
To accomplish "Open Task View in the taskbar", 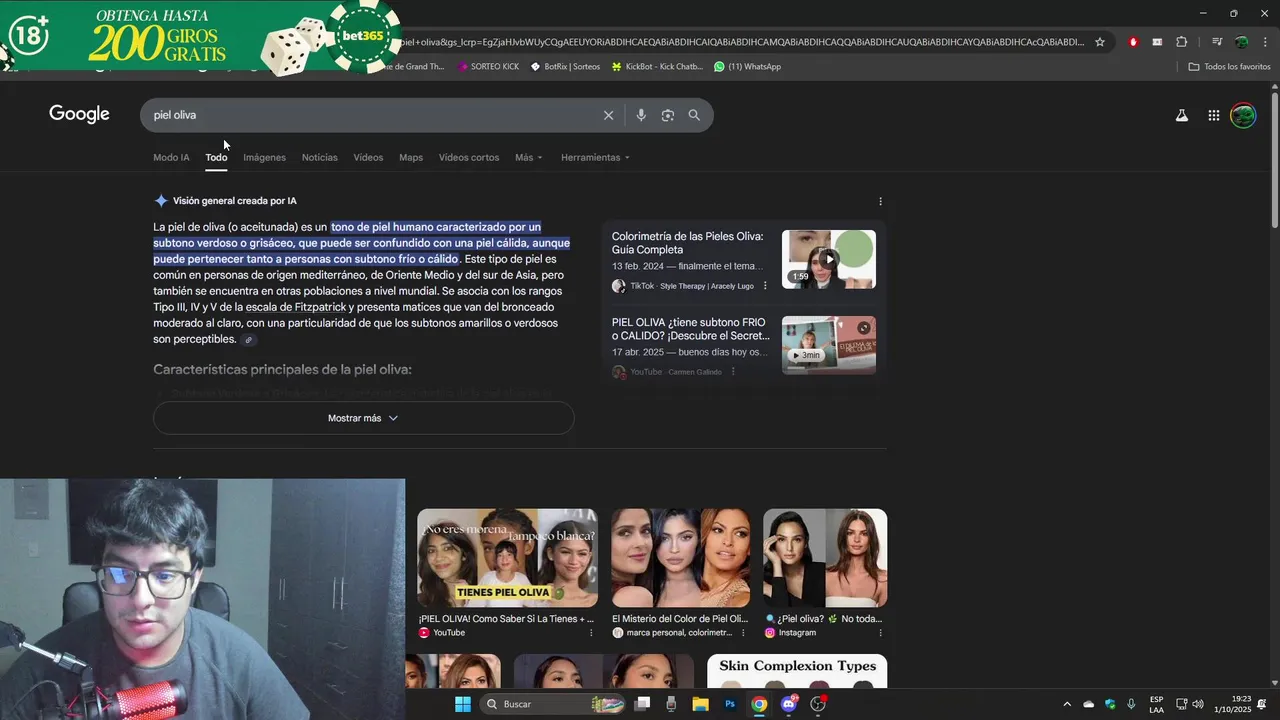I will point(642,704).
